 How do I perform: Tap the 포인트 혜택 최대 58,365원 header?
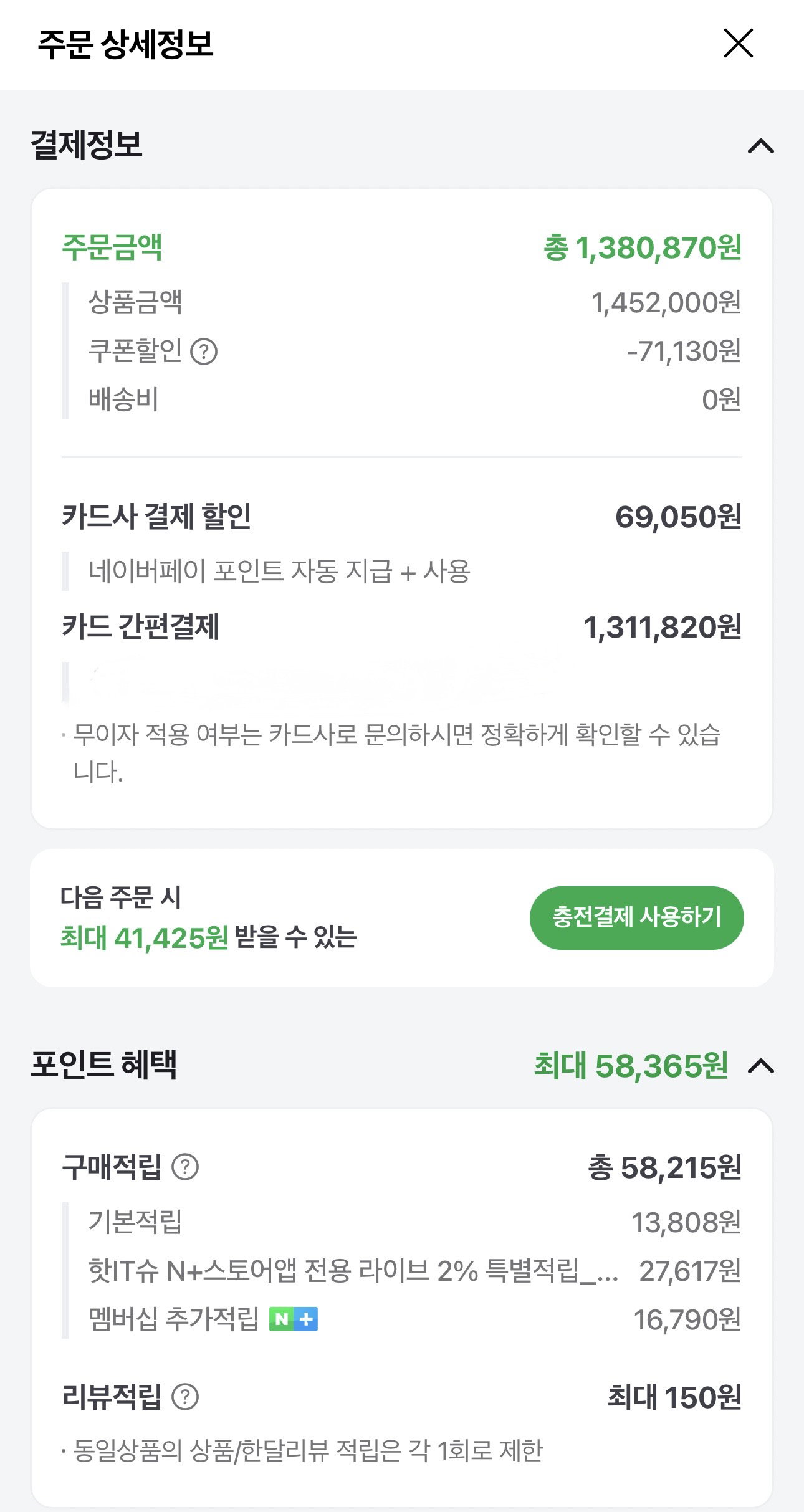[631, 1066]
